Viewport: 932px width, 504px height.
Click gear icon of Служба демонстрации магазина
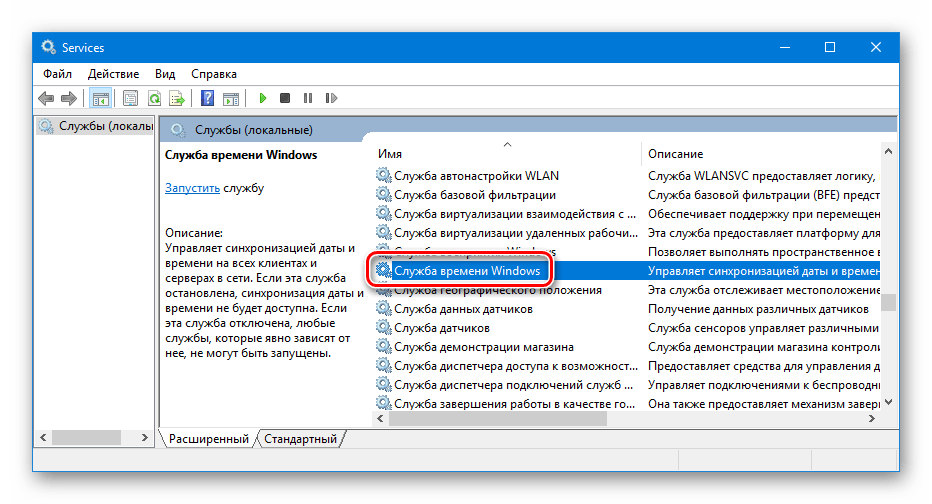click(383, 346)
